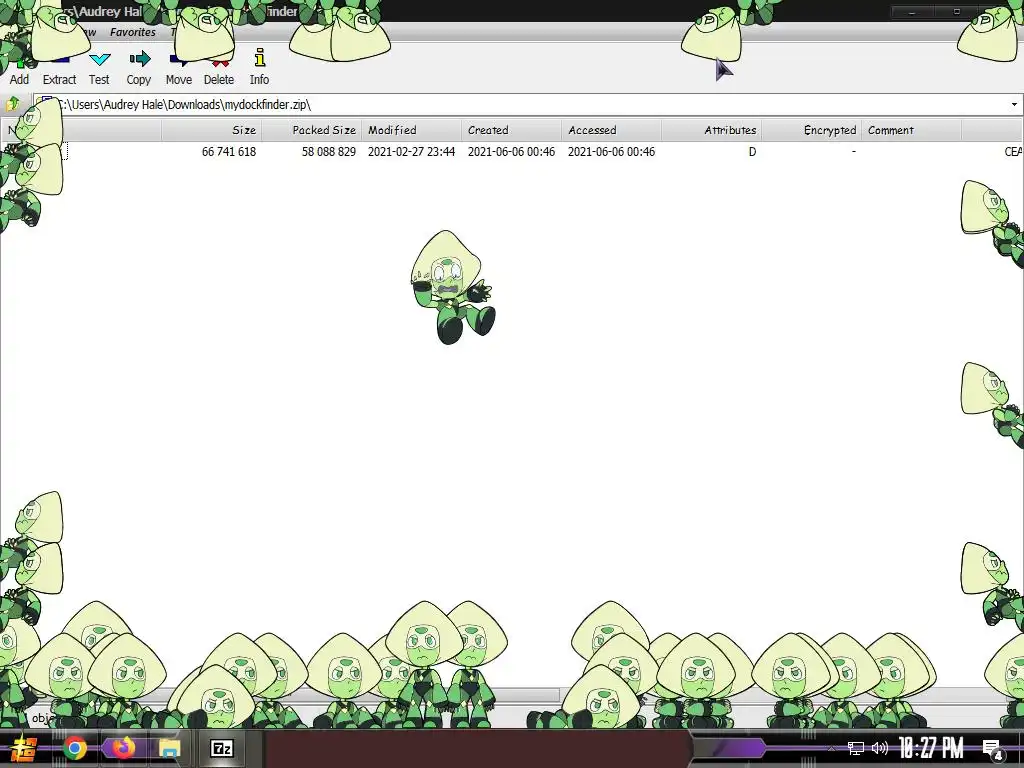Select size value 66 741 618
The width and height of the screenshot is (1024, 768).
(x=229, y=152)
